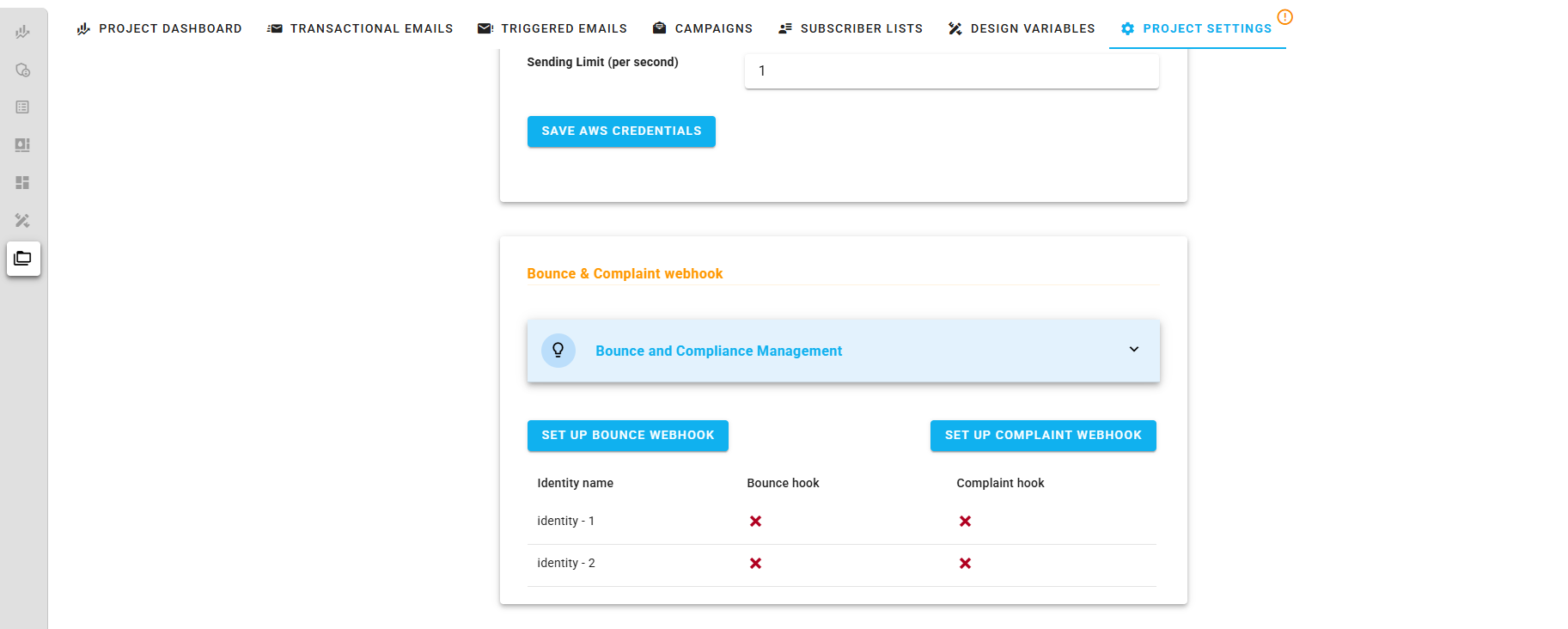Screen dimensions: 1568x629
Task: Click the magic wand icon in sidebar
Action: [22, 221]
